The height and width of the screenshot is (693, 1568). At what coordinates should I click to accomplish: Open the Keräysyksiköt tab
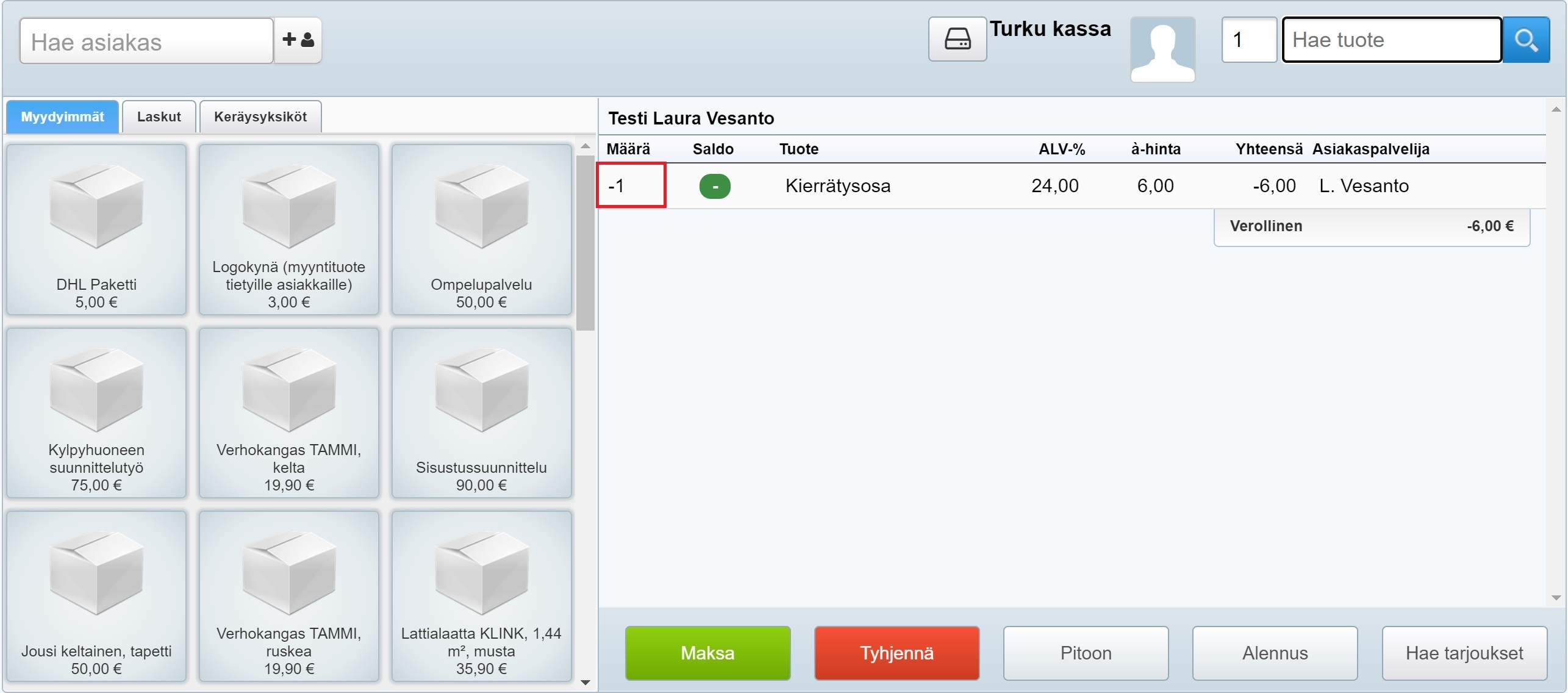pos(260,117)
